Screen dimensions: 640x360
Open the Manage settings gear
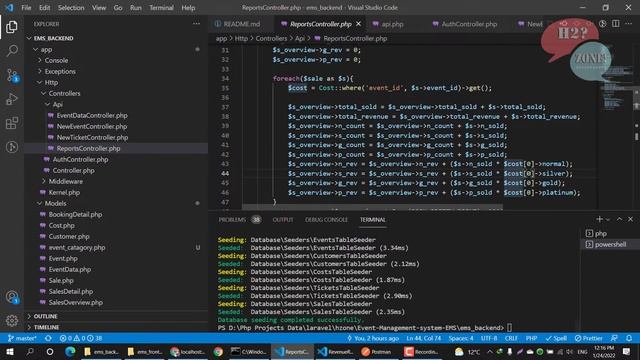(12, 320)
